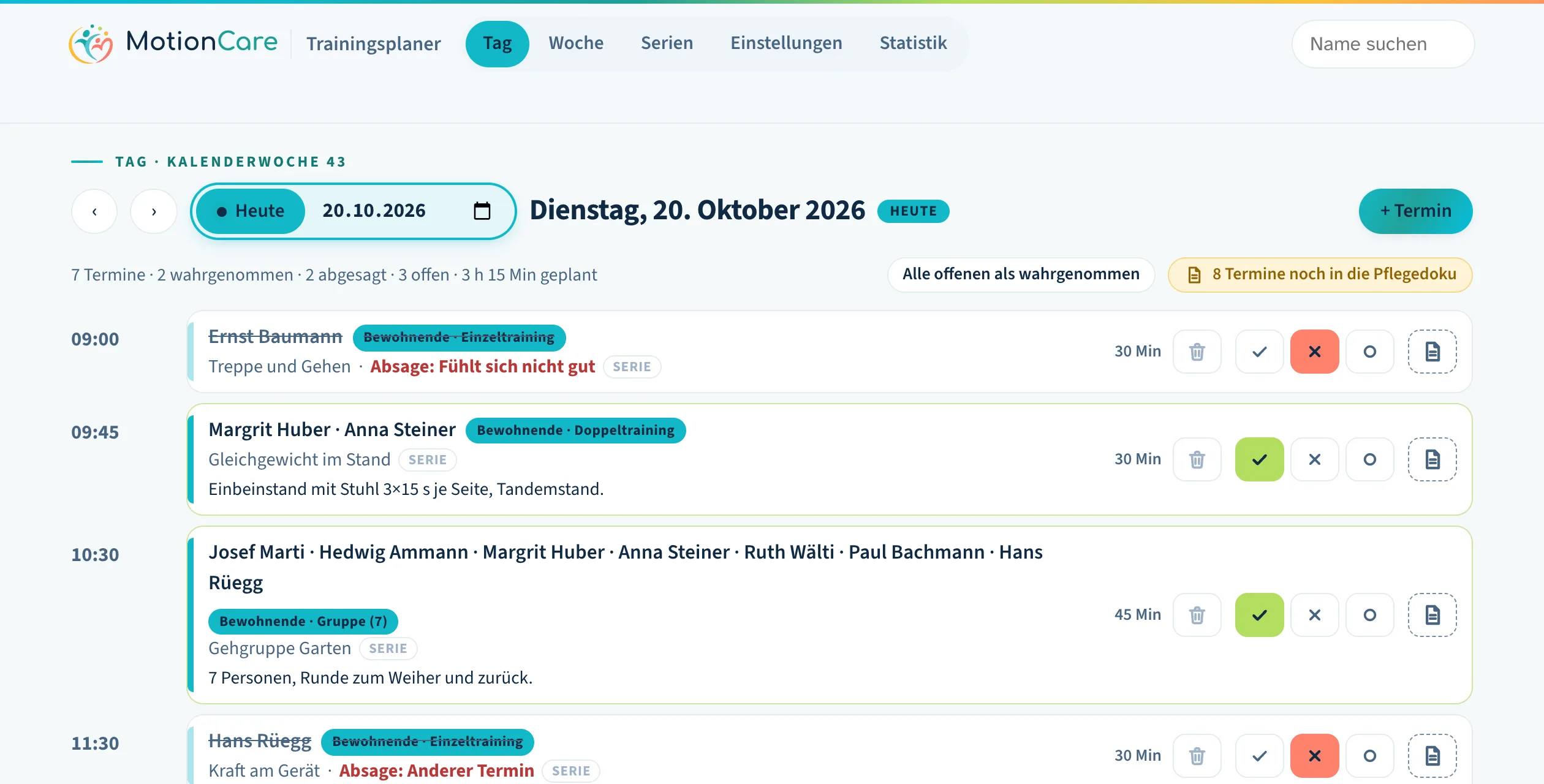The height and width of the screenshot is (784, 1544).
Task: Cancel the Gehgruppe Garten group session
Action: (1314, 615)
